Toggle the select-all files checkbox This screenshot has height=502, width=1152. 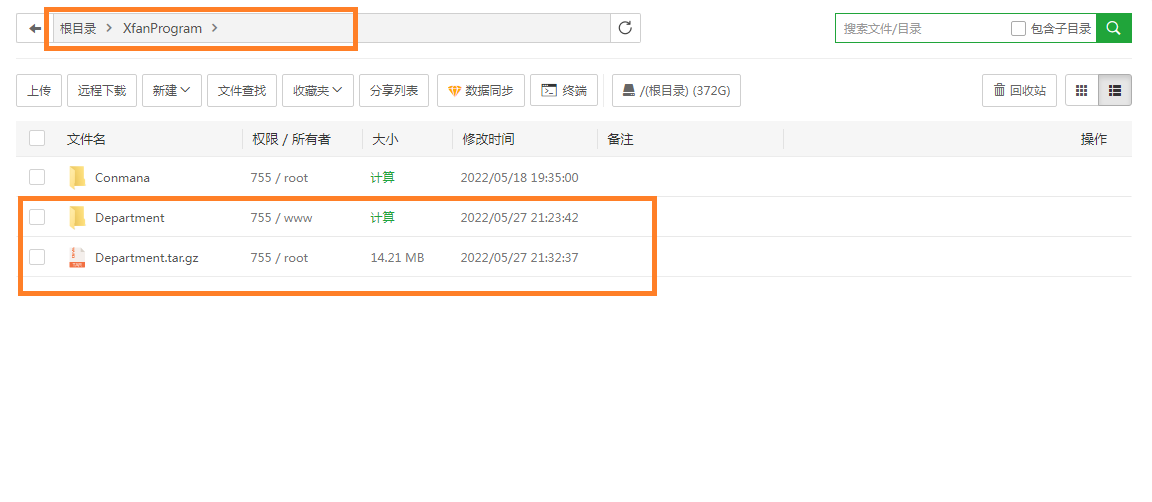click(37, 138)
